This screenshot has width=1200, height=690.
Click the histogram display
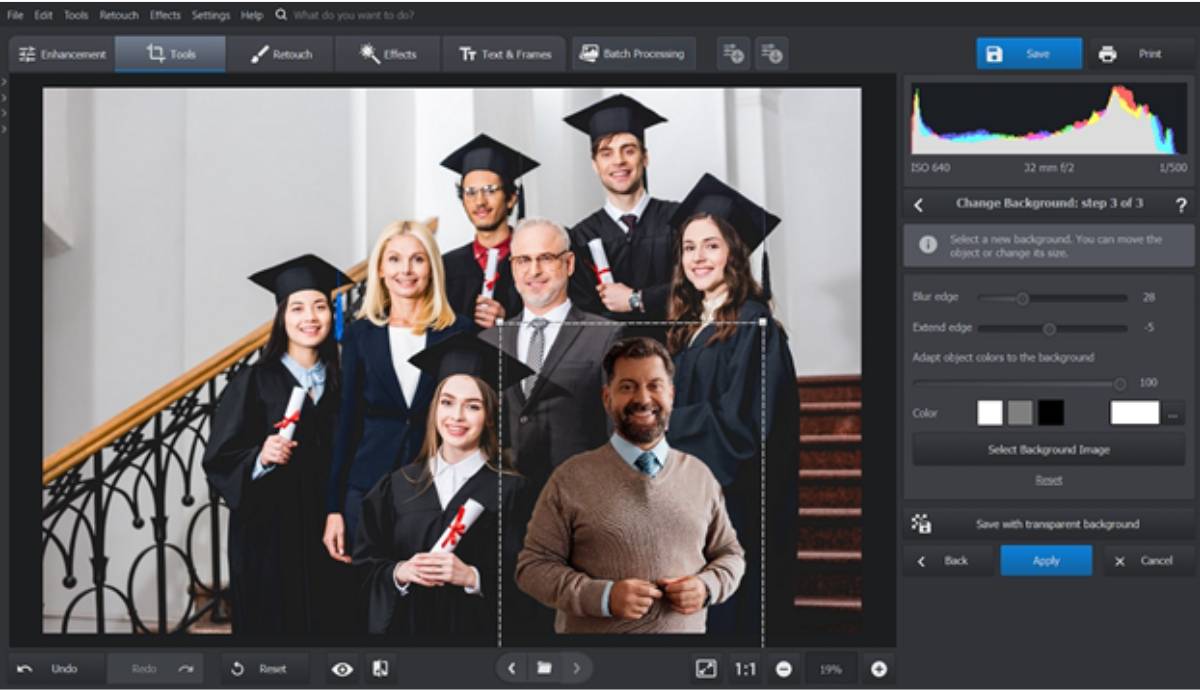coord(1048,118)
